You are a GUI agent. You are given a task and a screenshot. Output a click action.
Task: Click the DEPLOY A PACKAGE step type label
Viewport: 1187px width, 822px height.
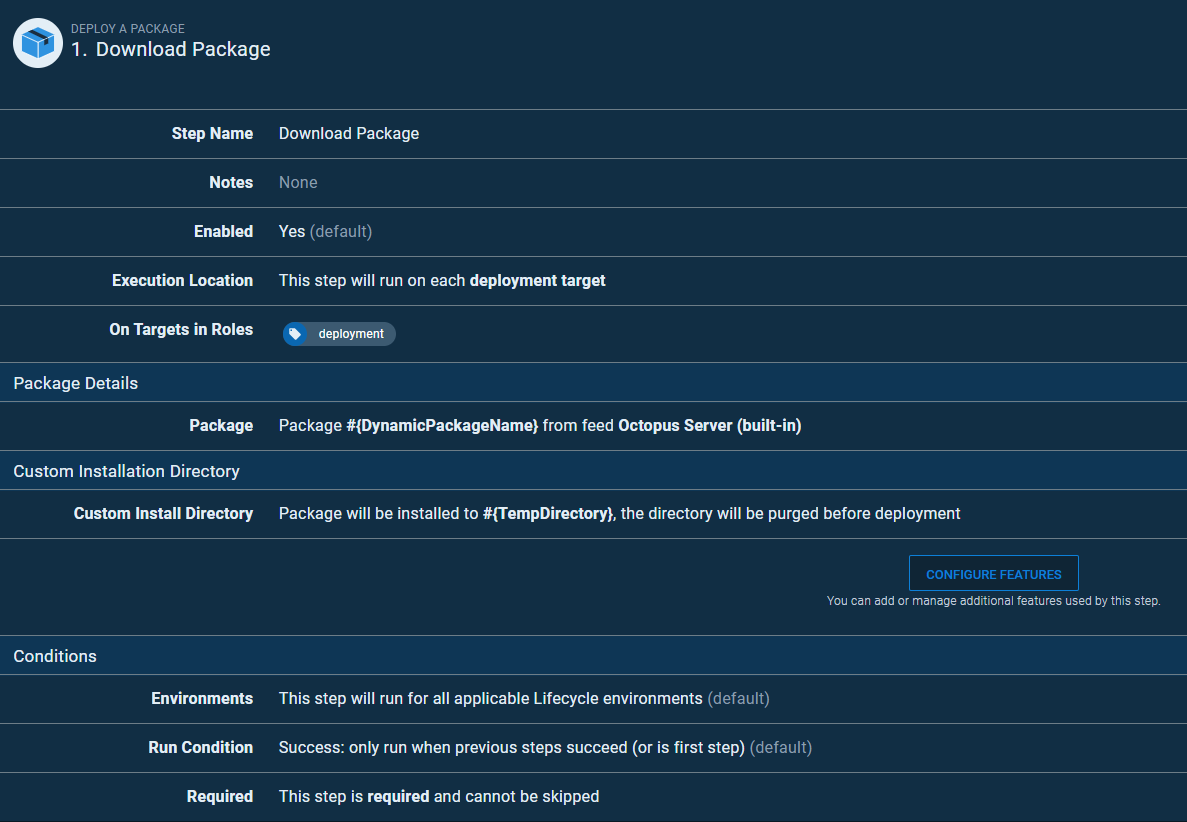[128, 29]
